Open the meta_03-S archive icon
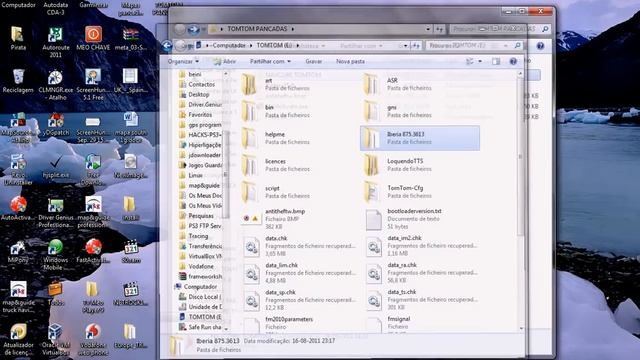640x360 pixels. click(x=131, y=39)
